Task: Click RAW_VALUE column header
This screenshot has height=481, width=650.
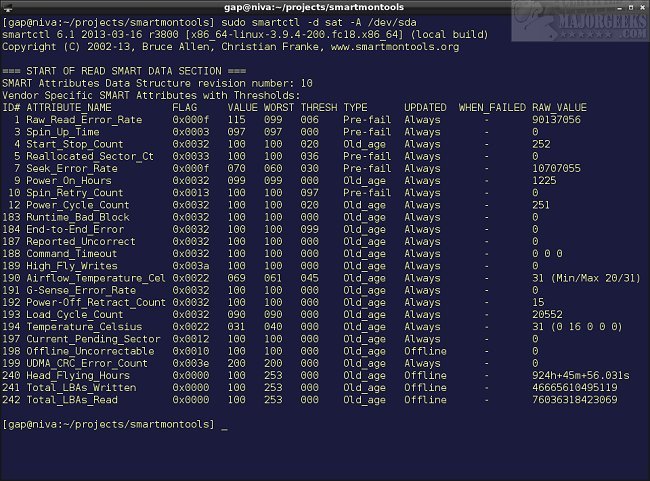Action: pos(559,108)
